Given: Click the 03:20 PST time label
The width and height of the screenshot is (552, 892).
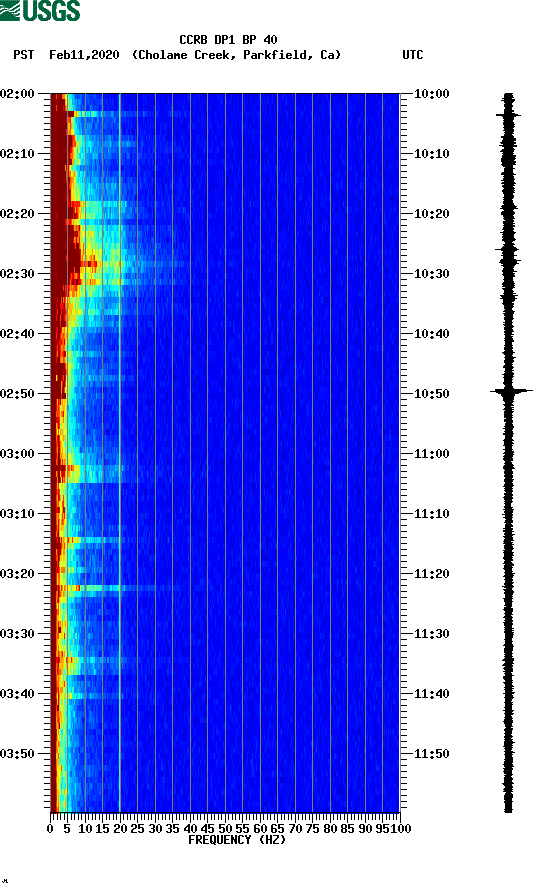Looking at the screenshot, I should click(18, 574).
